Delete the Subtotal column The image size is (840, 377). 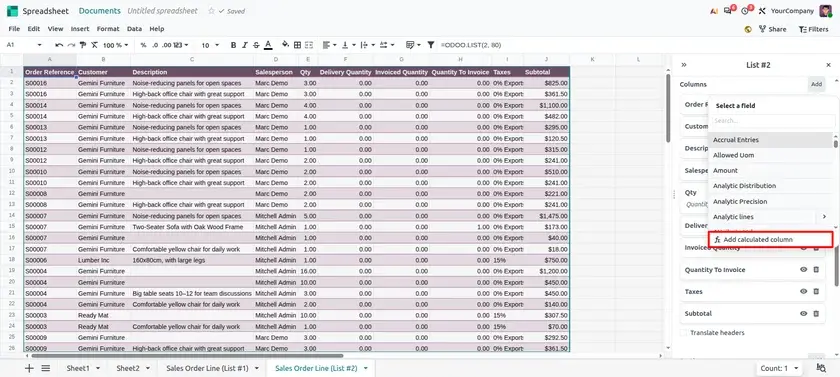tap(816, 314)
